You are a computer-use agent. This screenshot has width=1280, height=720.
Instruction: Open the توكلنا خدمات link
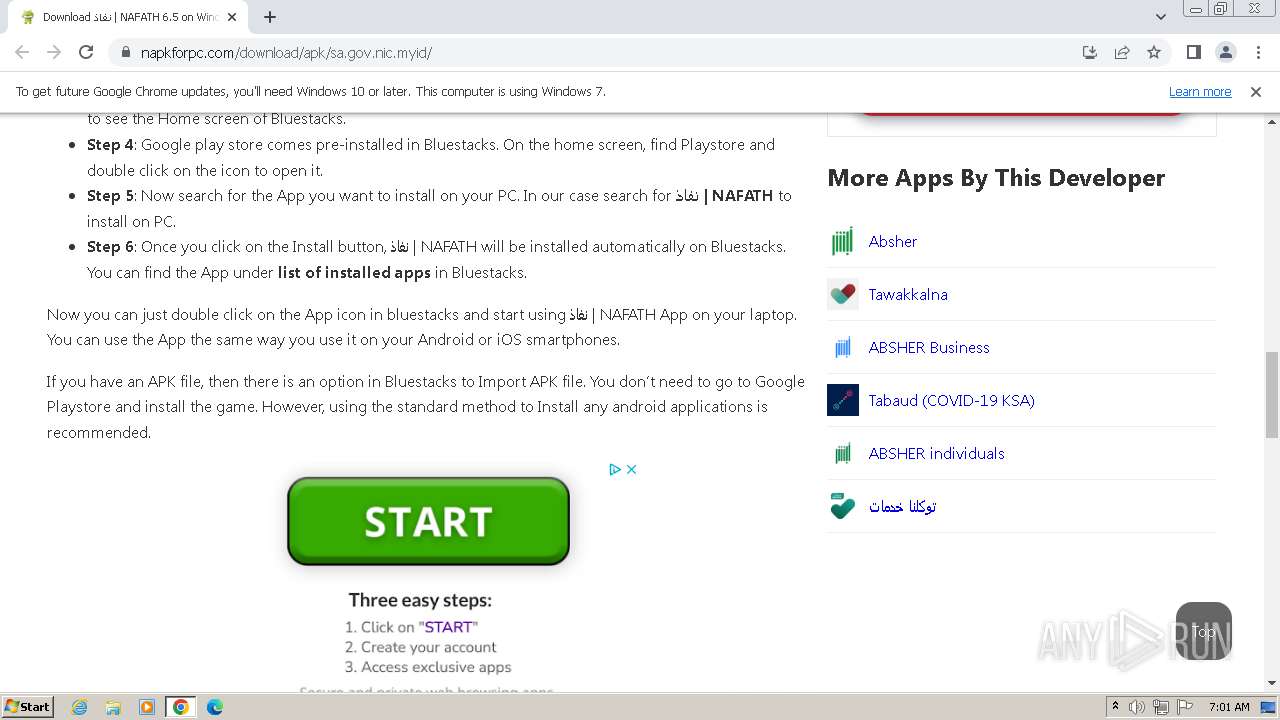902,507
